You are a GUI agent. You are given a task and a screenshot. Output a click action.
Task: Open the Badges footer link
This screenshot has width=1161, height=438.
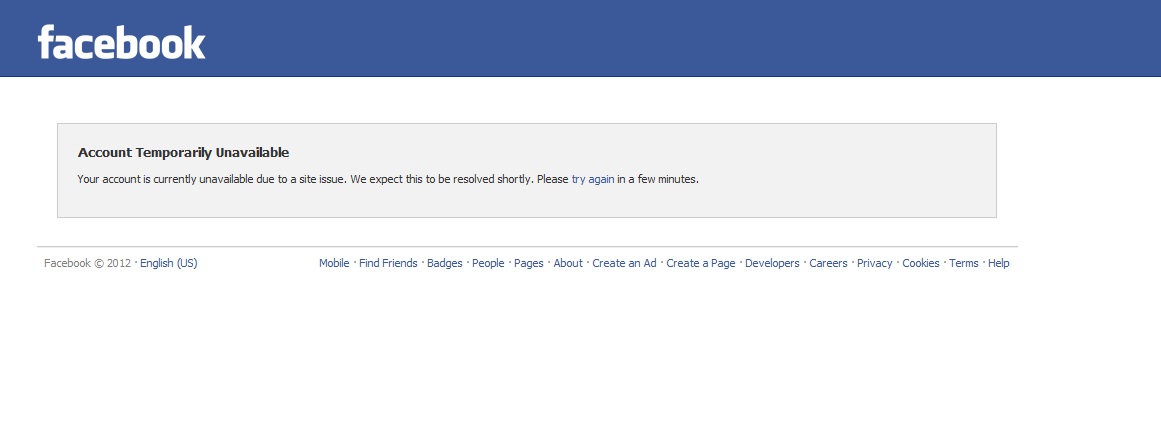445,264
